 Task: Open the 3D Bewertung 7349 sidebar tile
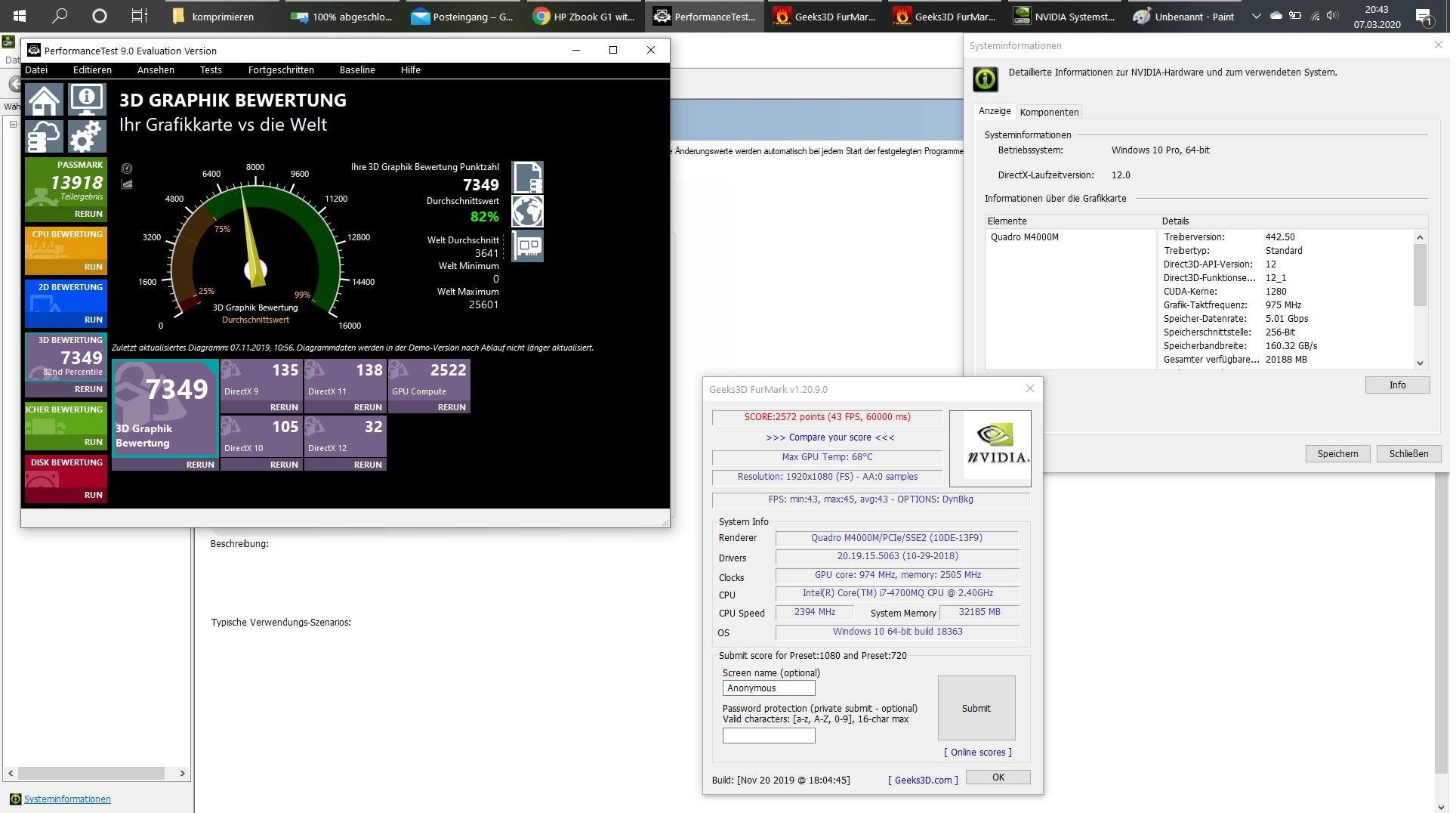tap(66, 364)
